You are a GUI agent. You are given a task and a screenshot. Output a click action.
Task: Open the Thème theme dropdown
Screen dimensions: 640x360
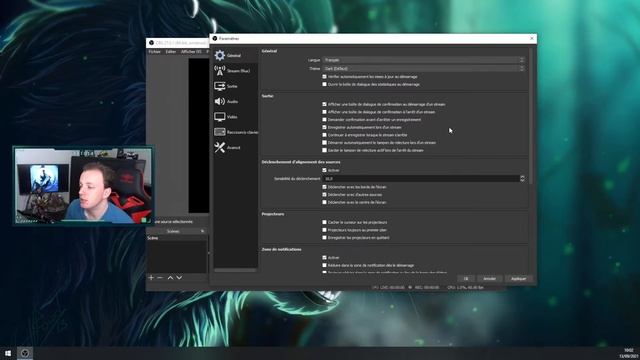(424, 69)
